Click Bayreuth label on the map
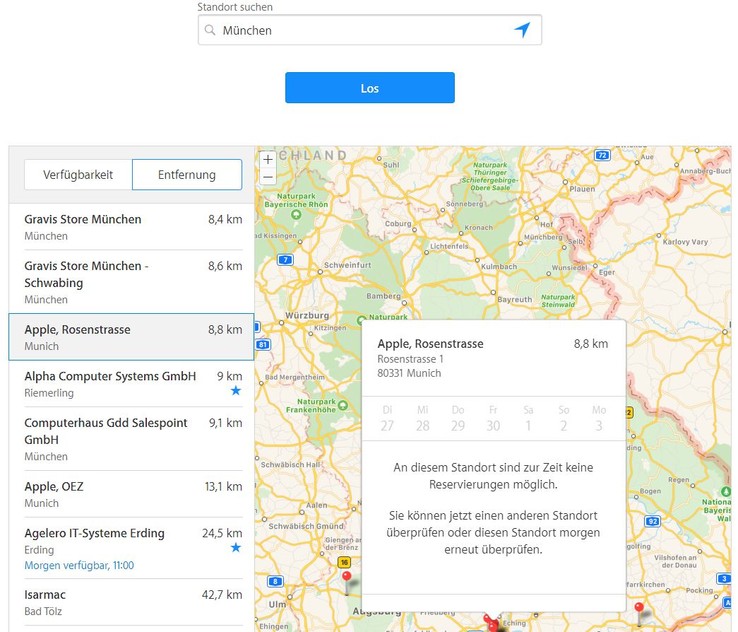This screenshot has height=632, width=738. click(x=514, y=299)
